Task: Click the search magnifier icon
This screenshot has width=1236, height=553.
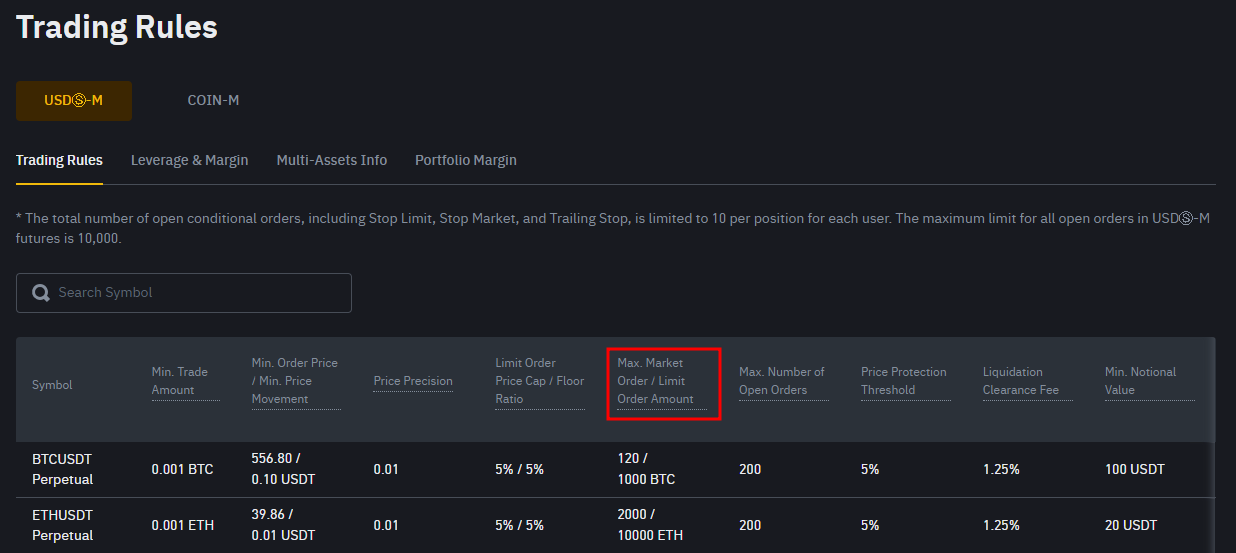Action: coord(41,293)
